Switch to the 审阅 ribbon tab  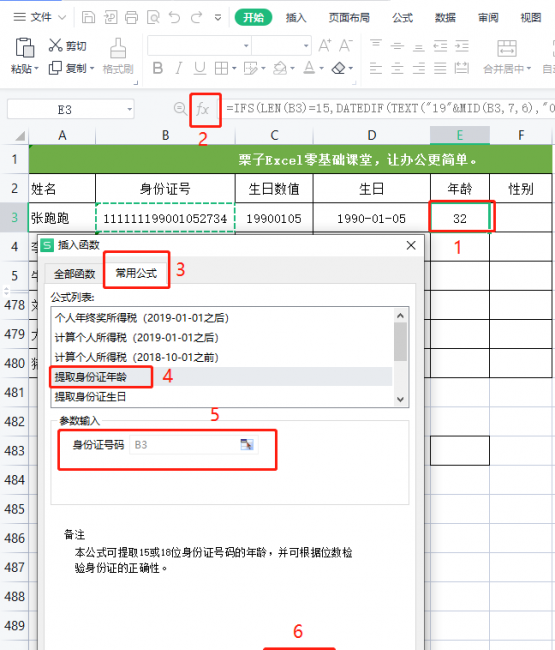pos(488,17)
